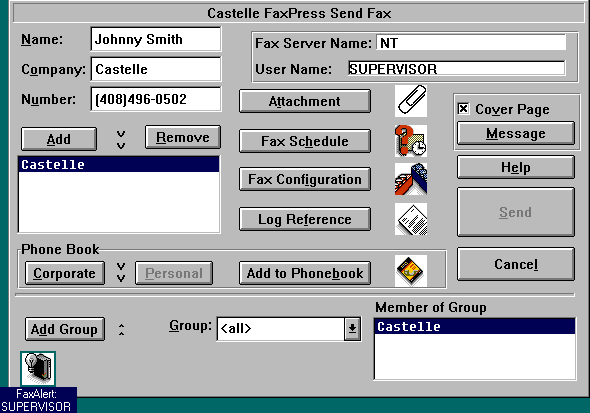The height and width of the screenshot is (413, 590).
Task: Click Add to Phonebook
Action: pyautogui.click(x=305, y=273)
